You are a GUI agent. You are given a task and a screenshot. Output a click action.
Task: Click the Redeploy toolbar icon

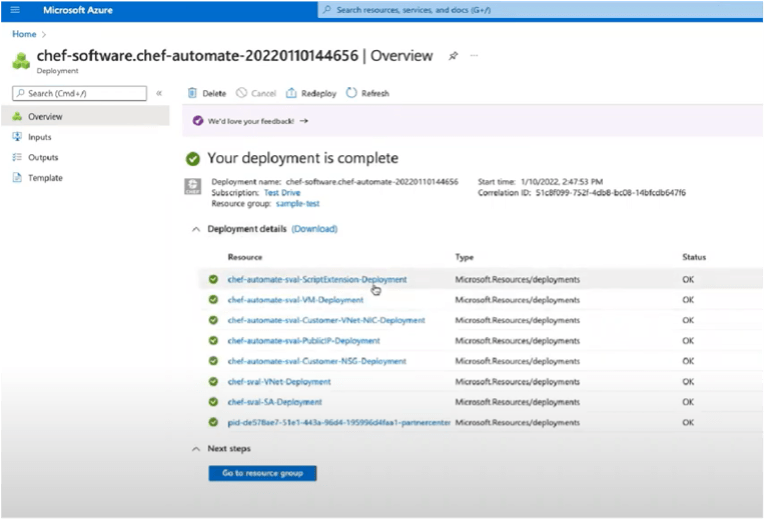[291, 93]
